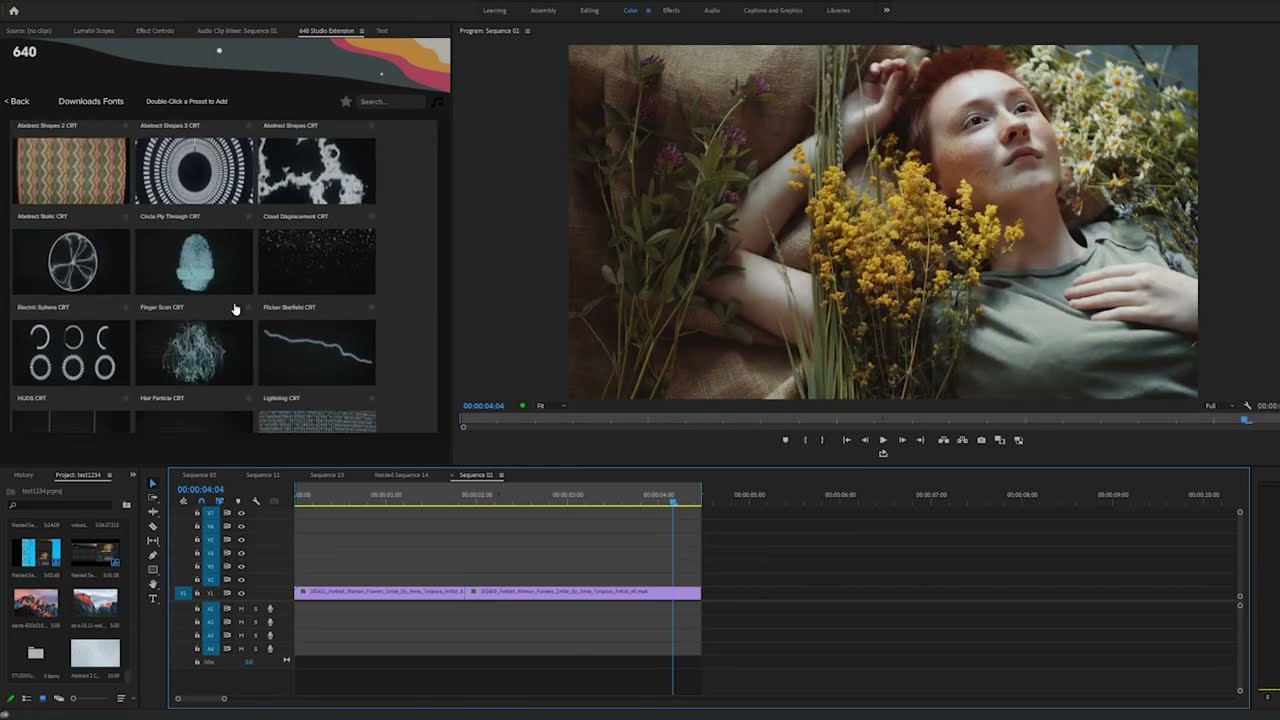Go back with the Back link
Viewport: 1280px width, 720px height.
pos(17,101)
